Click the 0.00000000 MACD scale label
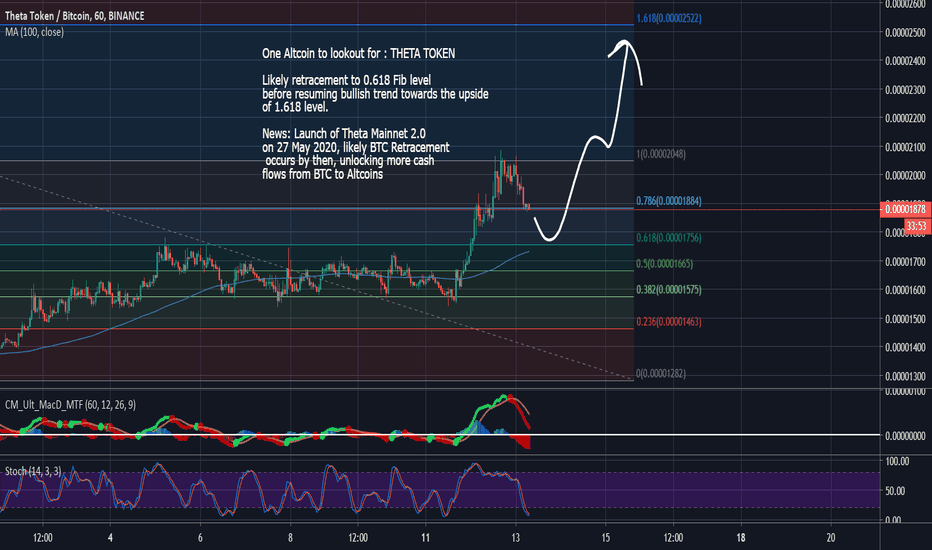The height and width of the screenshot is (550, 932). (x=905, y=436)
